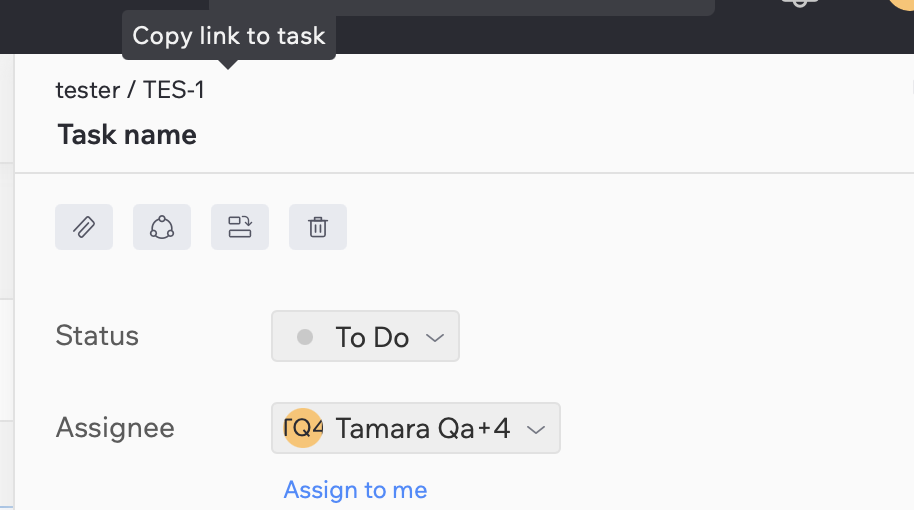Expand the chevron beside Tamara Qa+4

tap(536, 430)
